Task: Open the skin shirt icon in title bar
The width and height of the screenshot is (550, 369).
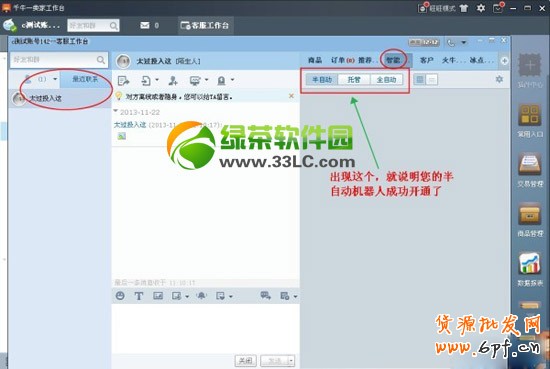Action: click(464, 8)
